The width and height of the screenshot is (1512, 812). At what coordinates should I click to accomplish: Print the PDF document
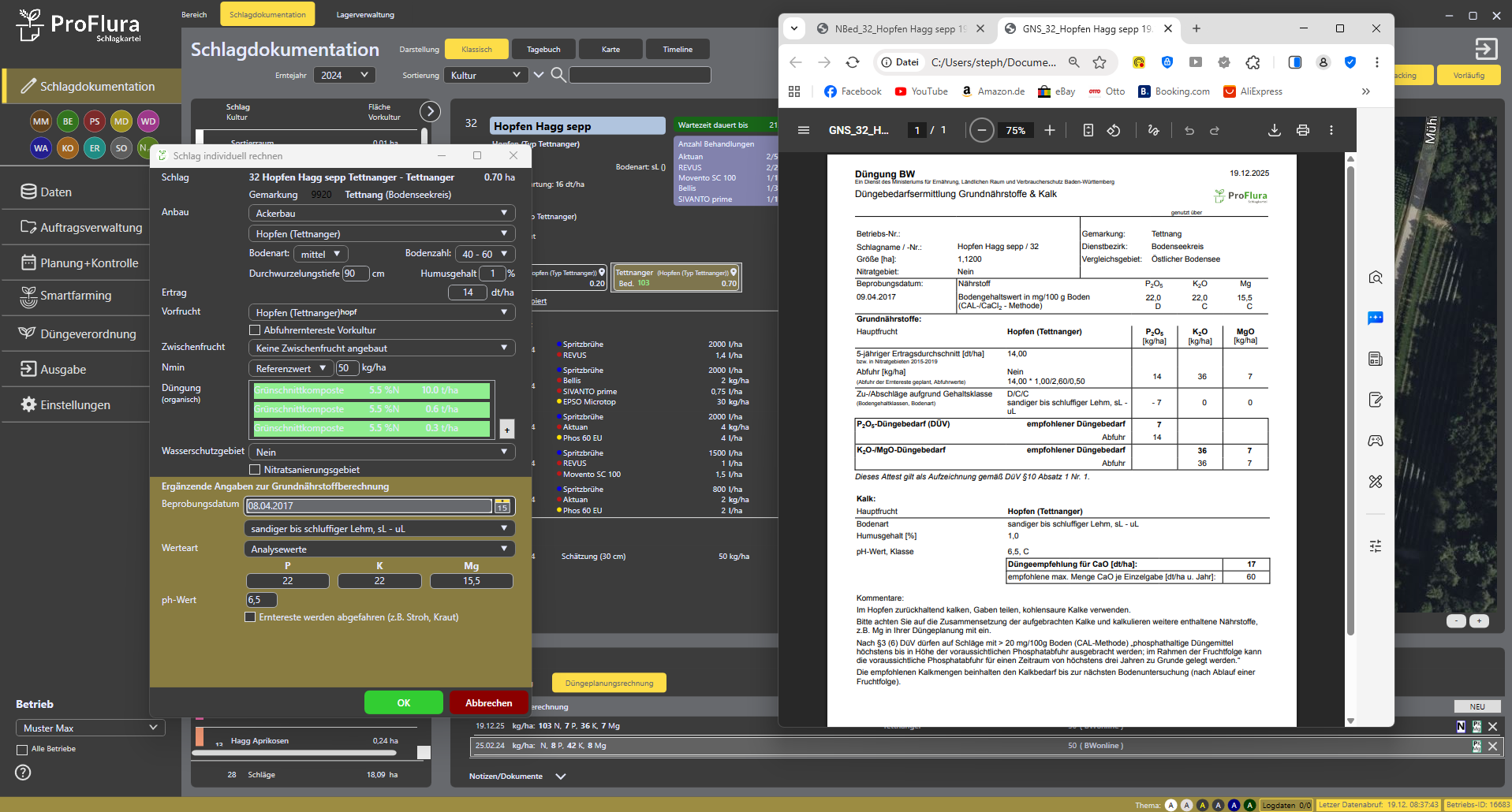(1302, 130)
